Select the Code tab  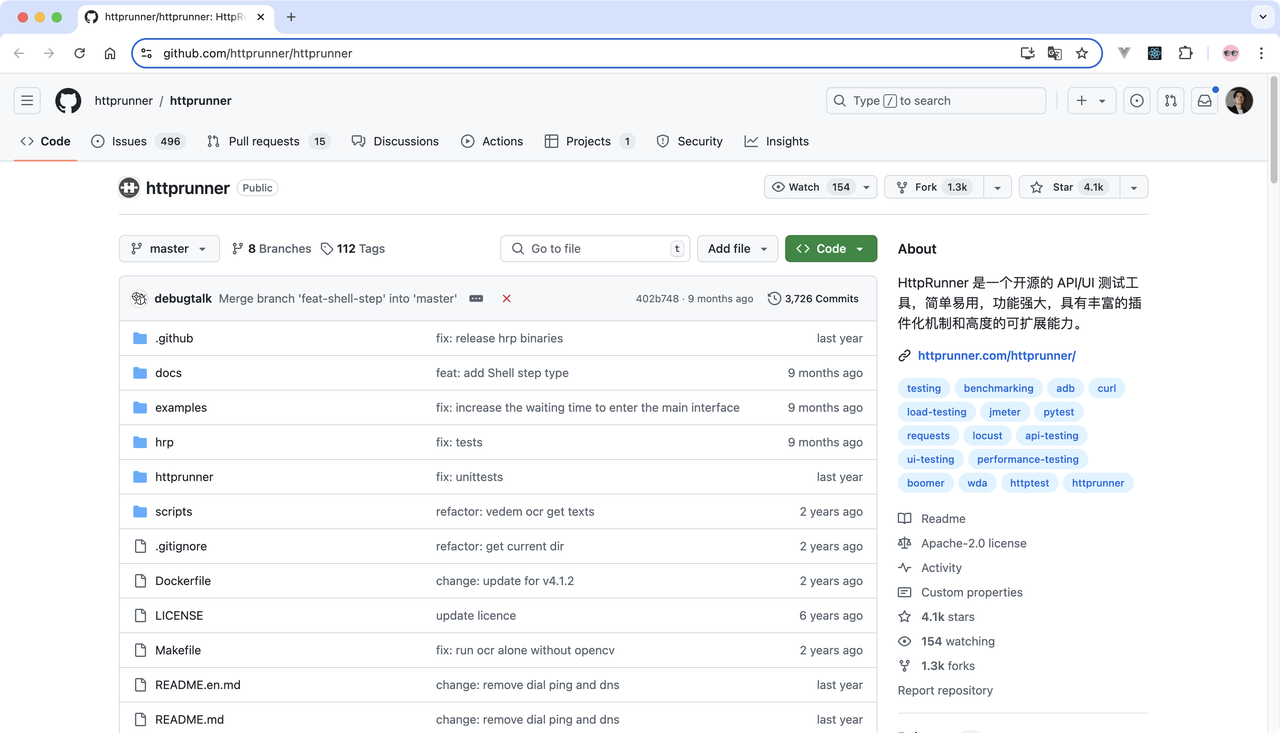(x=46, y=141)
